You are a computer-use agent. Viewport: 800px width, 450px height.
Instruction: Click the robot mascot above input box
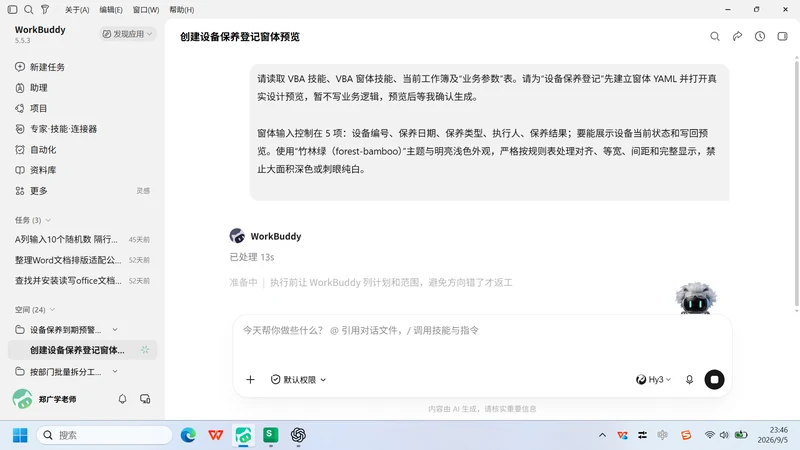695,298
